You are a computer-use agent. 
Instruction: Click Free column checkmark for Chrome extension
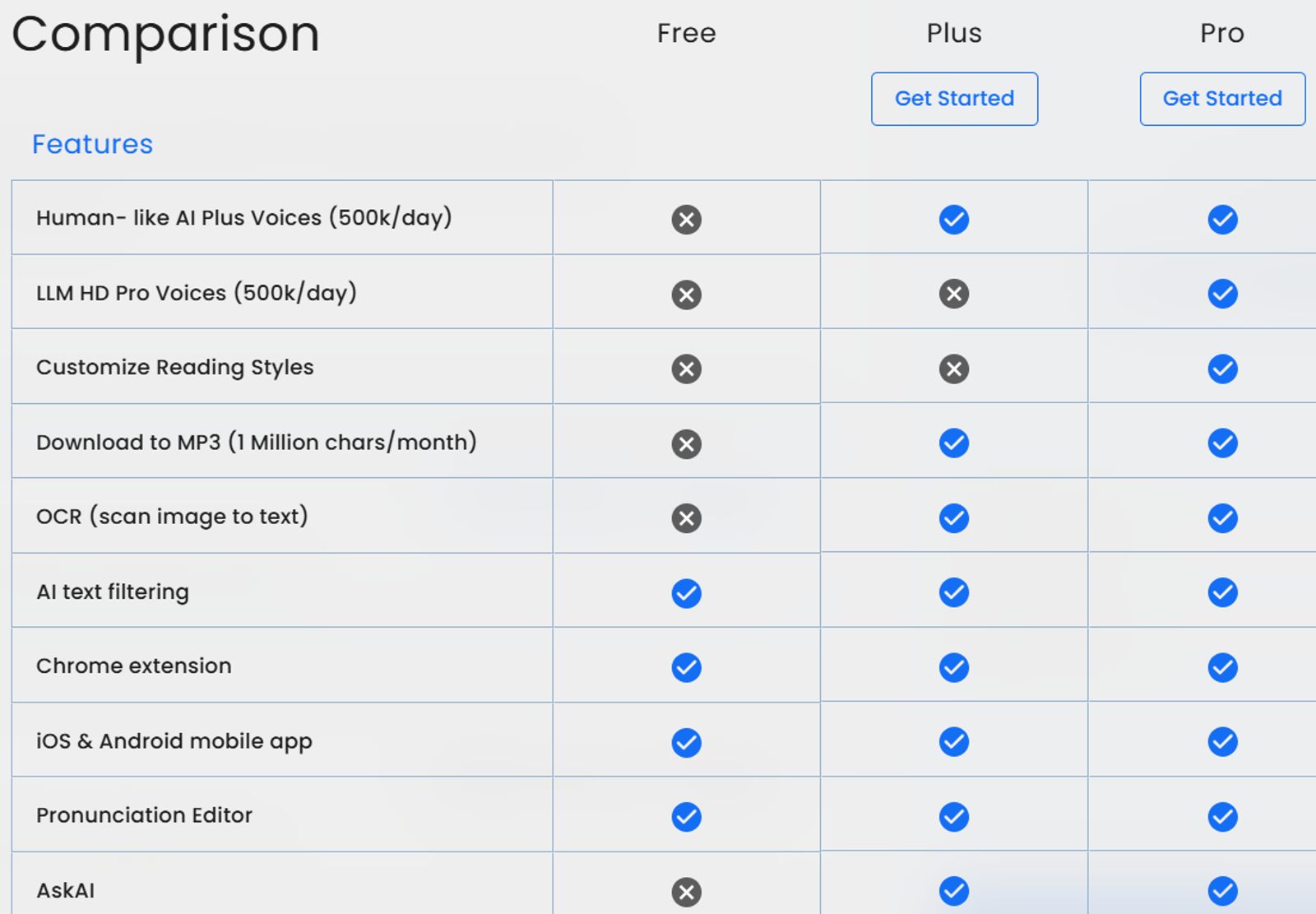click(x=686, y=667)
